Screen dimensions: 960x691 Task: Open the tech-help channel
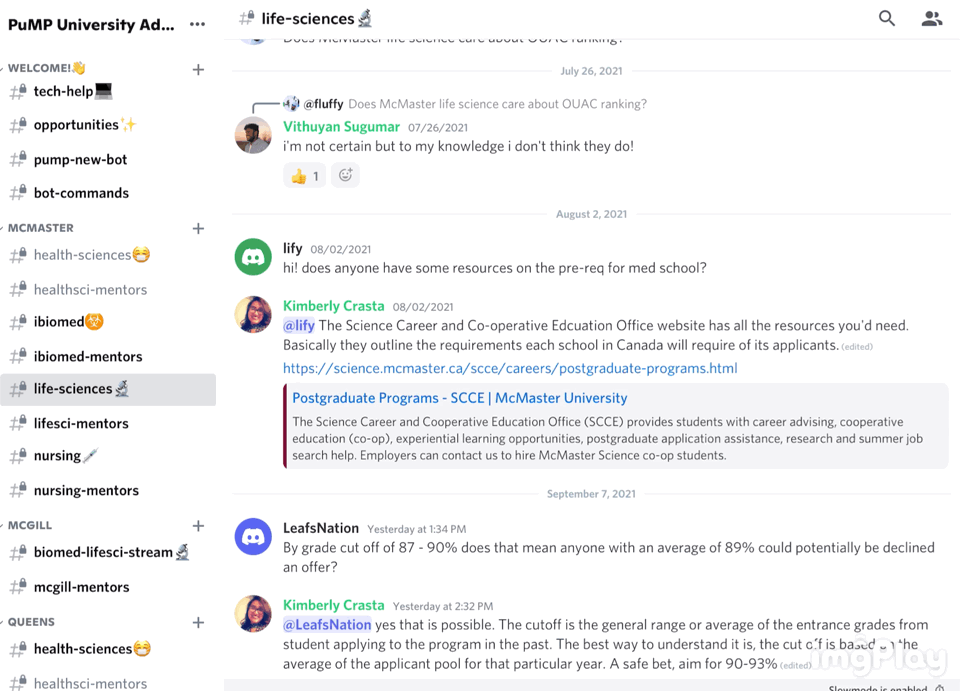click(x=63, y=91)
